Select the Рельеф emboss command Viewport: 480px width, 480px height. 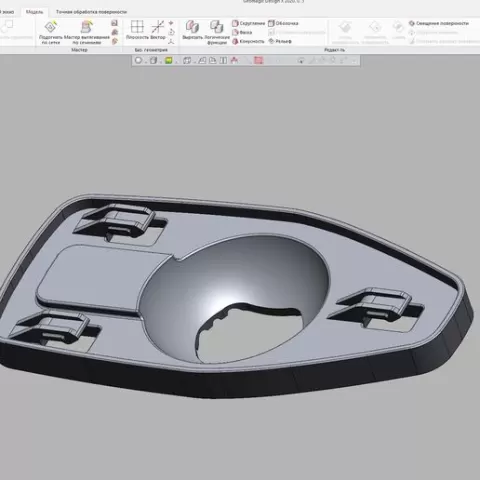(x=280, y=41)
